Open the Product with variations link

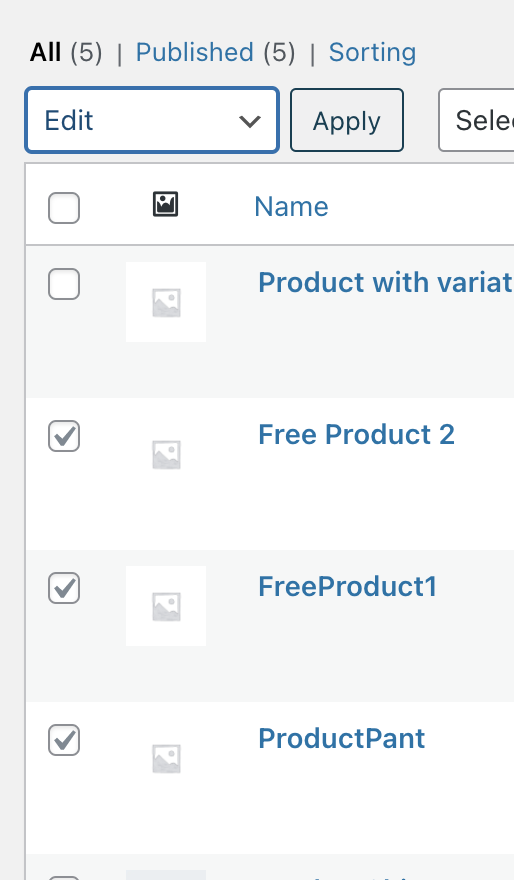(386, 282)
